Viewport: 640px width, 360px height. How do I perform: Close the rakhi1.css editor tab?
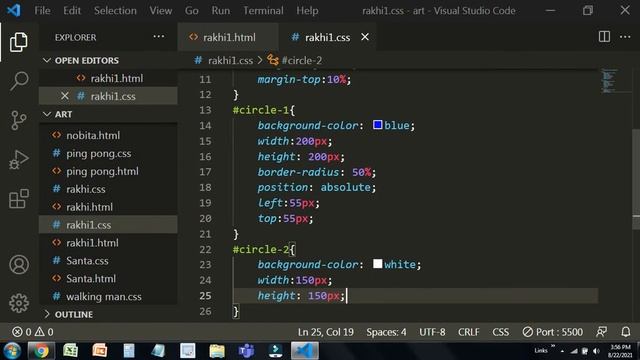365,37
